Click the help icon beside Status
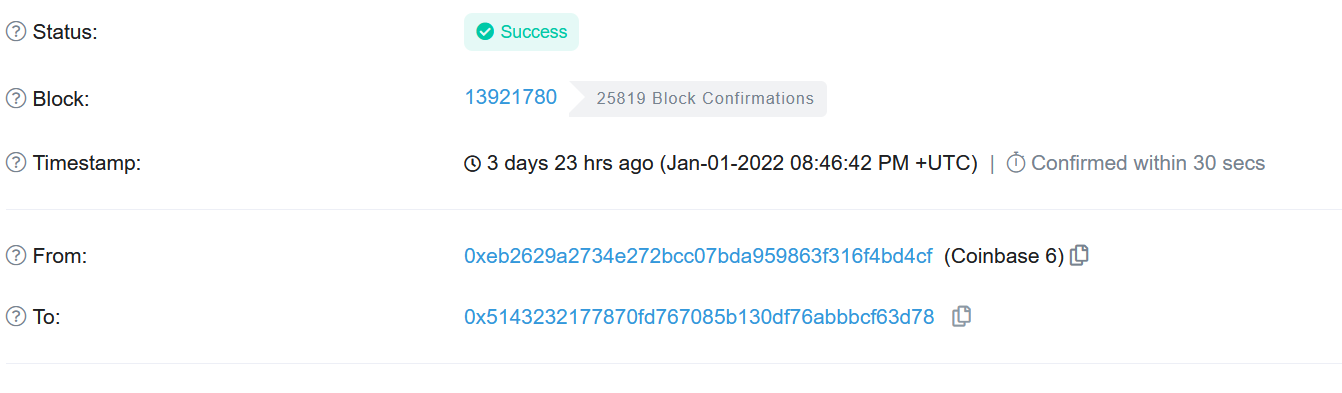The image size is (1342, 393). 16,32
